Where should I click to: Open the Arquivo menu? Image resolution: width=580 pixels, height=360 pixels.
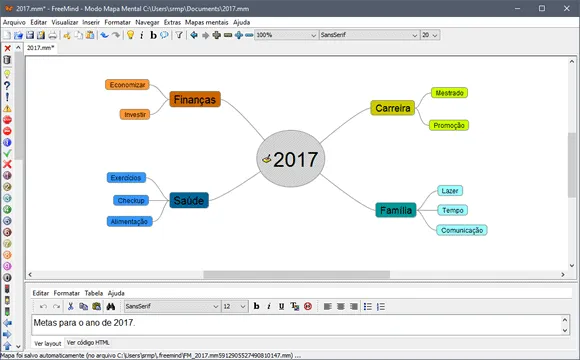click(x=14, y=22)
